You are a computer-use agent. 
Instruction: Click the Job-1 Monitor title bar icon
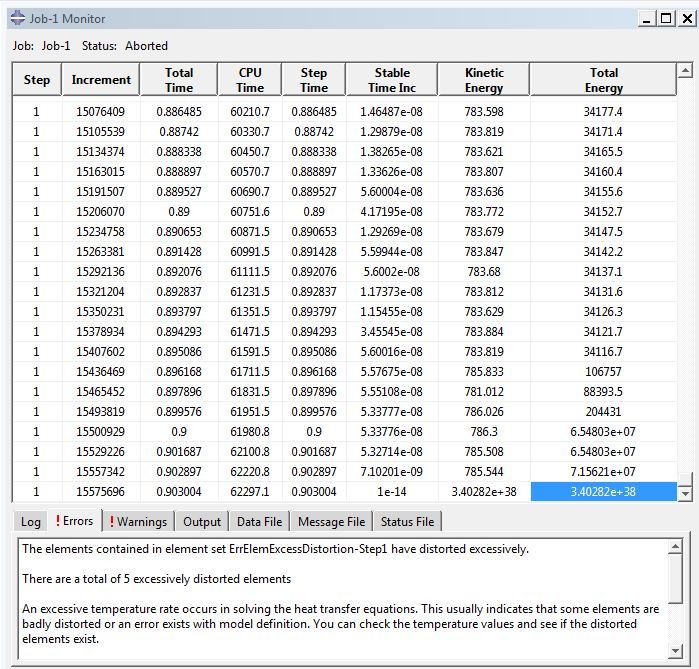coord(18,18)
